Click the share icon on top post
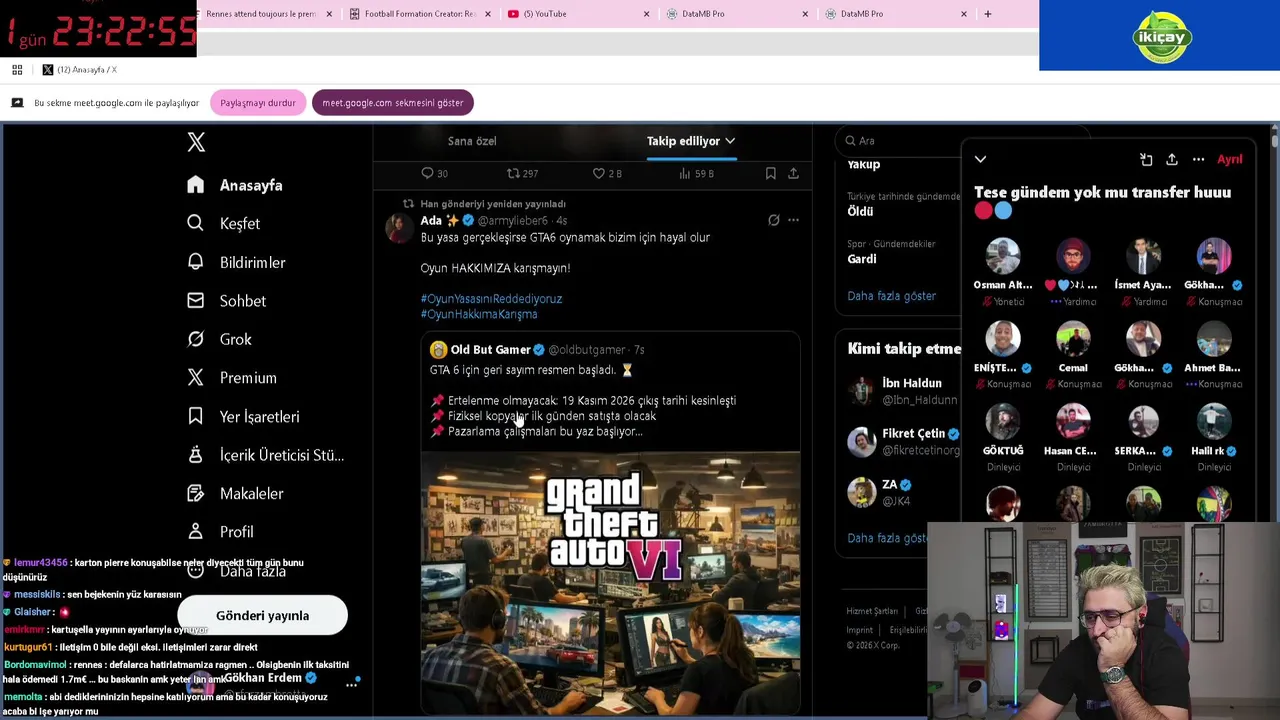 [x=793, y=173]
